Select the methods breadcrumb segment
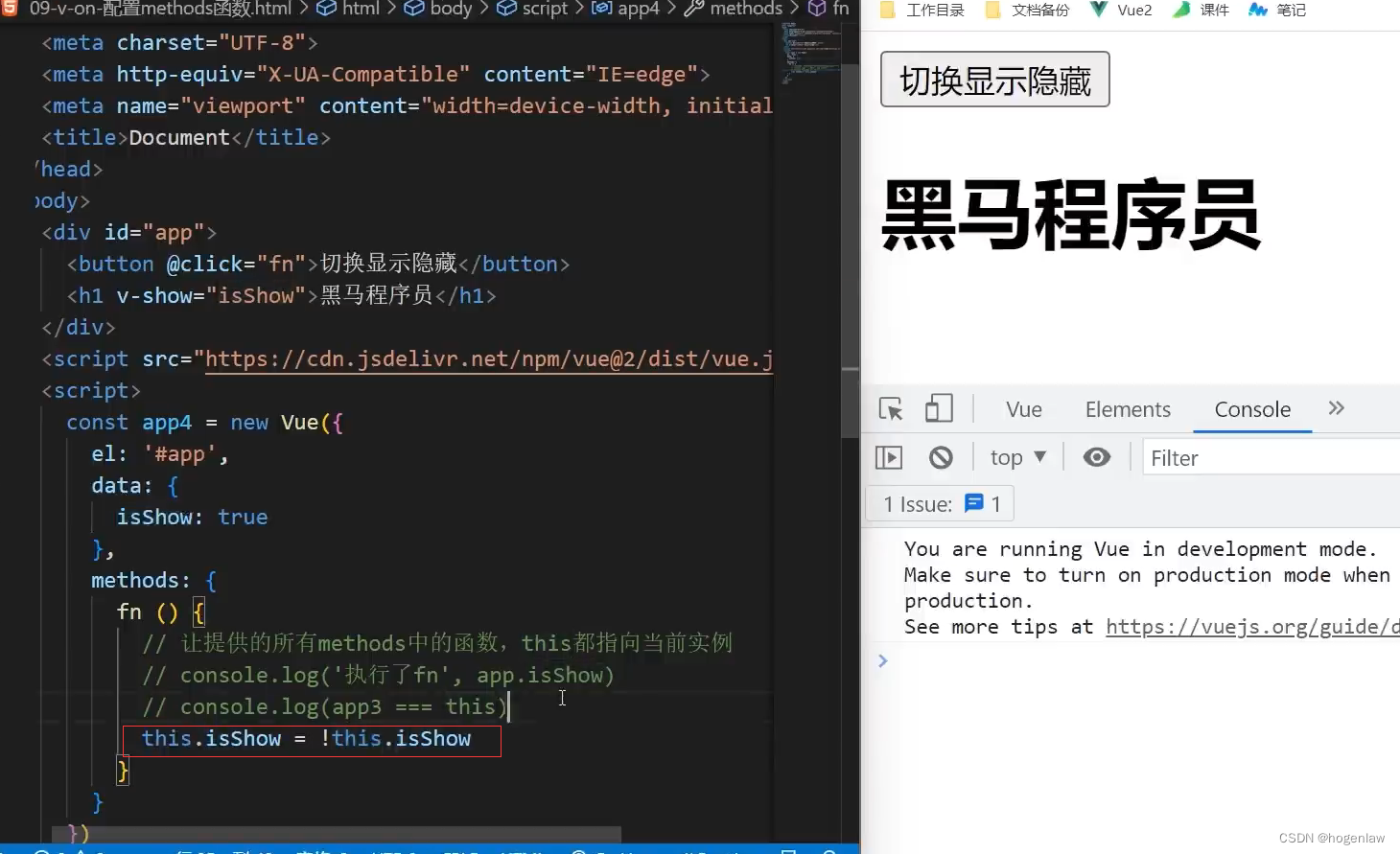This screenshot has height=854, width=1400. pos(735,9)
